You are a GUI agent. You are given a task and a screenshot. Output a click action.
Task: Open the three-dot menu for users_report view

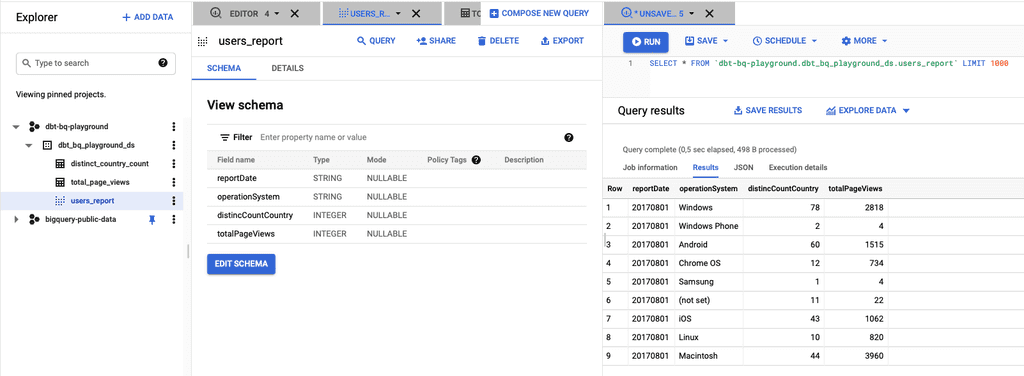(174, 201)
